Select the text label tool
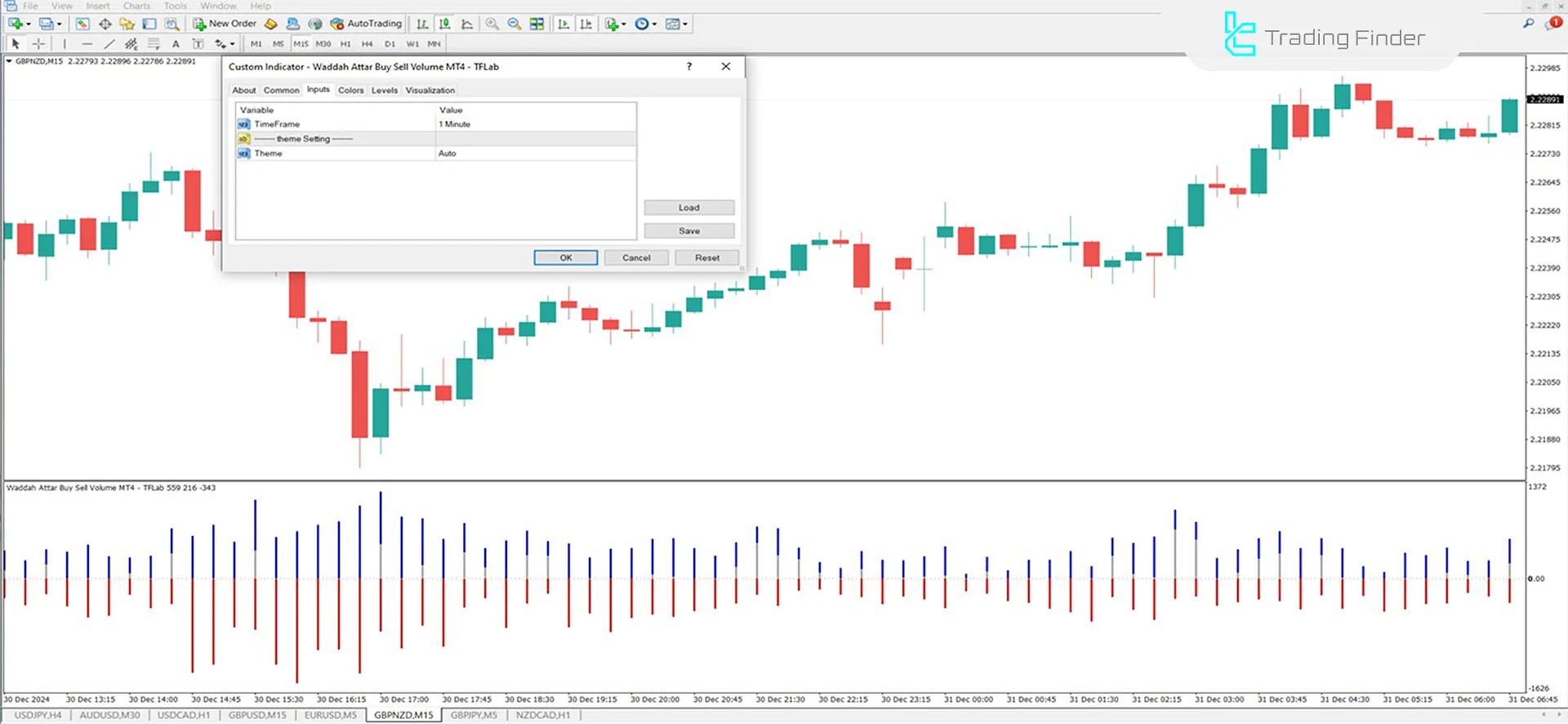1568x724 pixels. pos(198,44)
